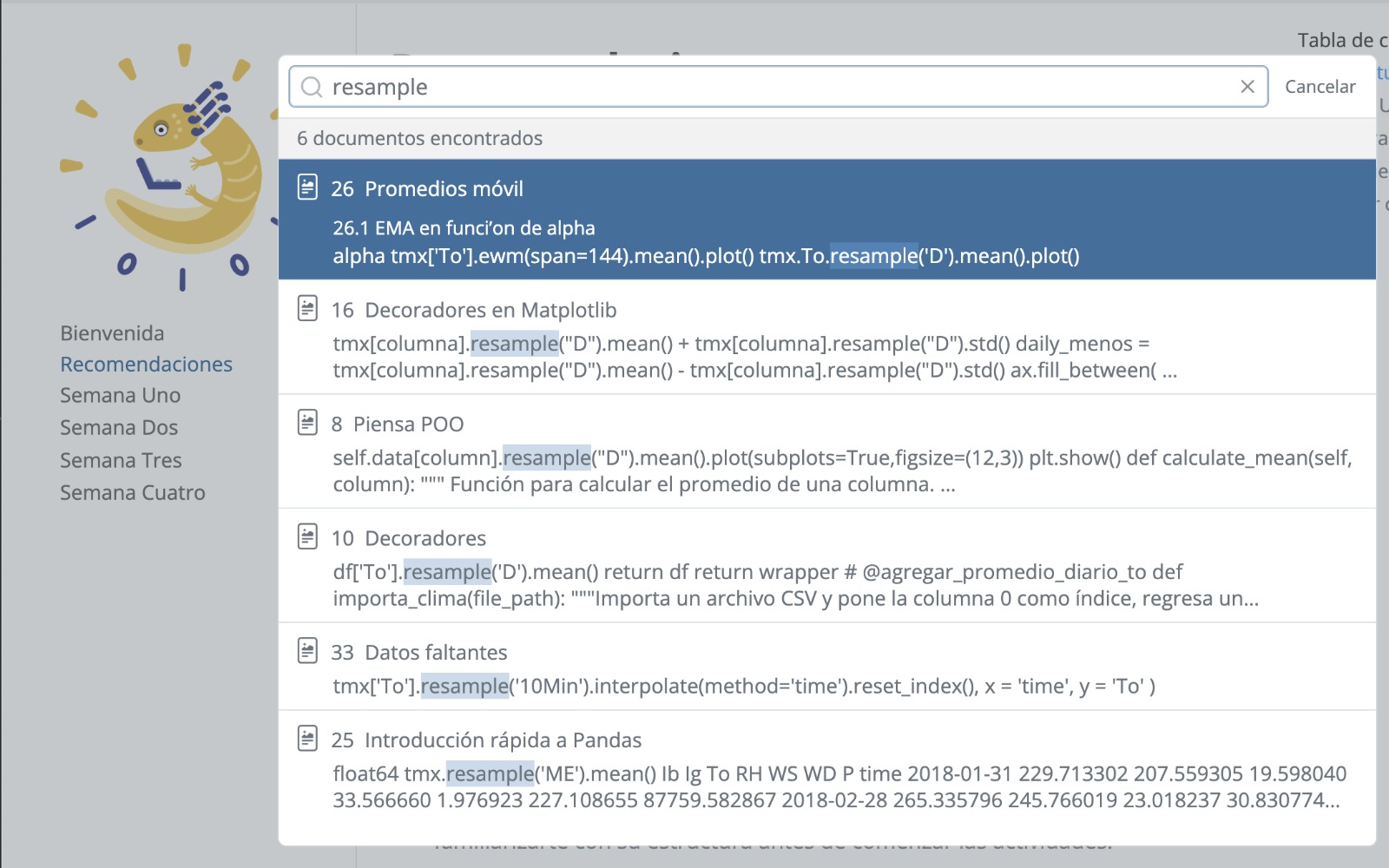Click the Decoradores en Matplotlib document icon
This screenshot has width=1389, height=868.
click(x=307, y=309)
